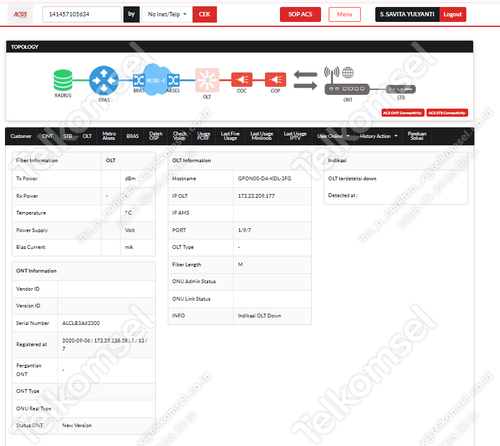The image size is (500, 446).
Task: Click the ONT Information header
Action: (36, 271)
